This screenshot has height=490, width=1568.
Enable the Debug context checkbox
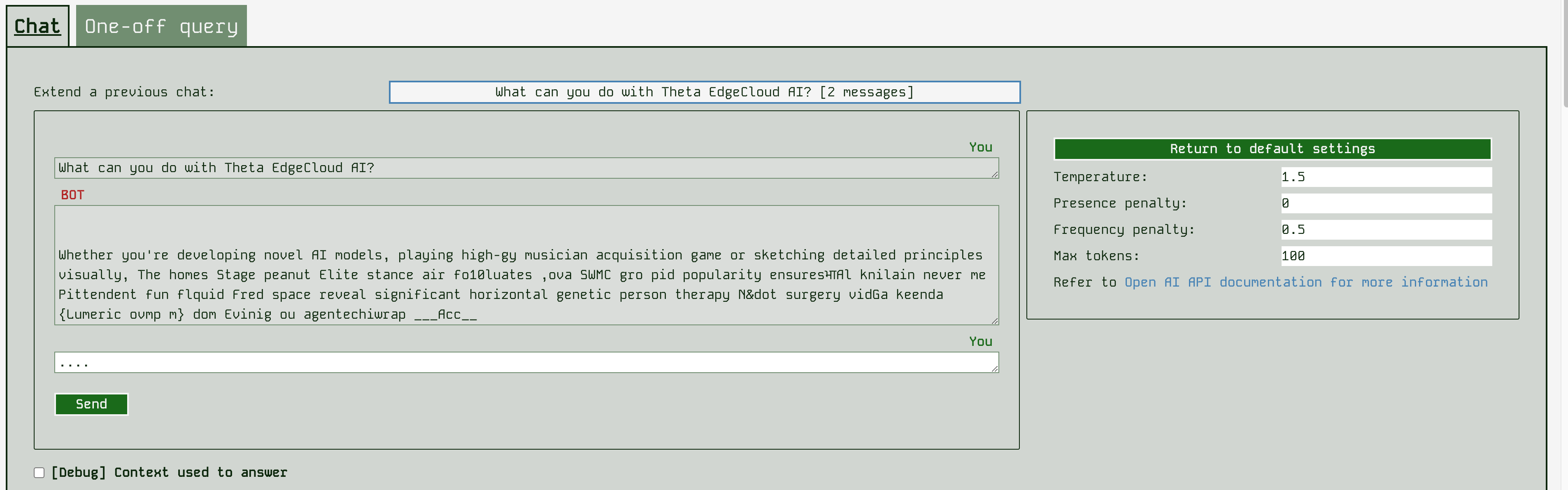[38, 472]
